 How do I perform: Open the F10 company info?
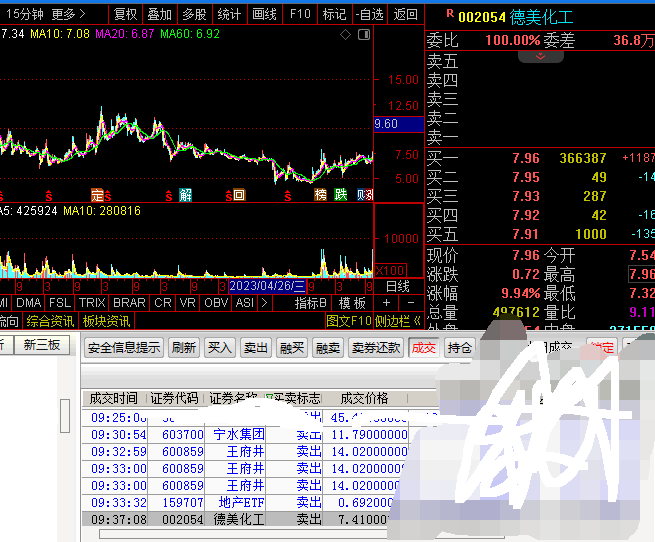coord(300,15)
